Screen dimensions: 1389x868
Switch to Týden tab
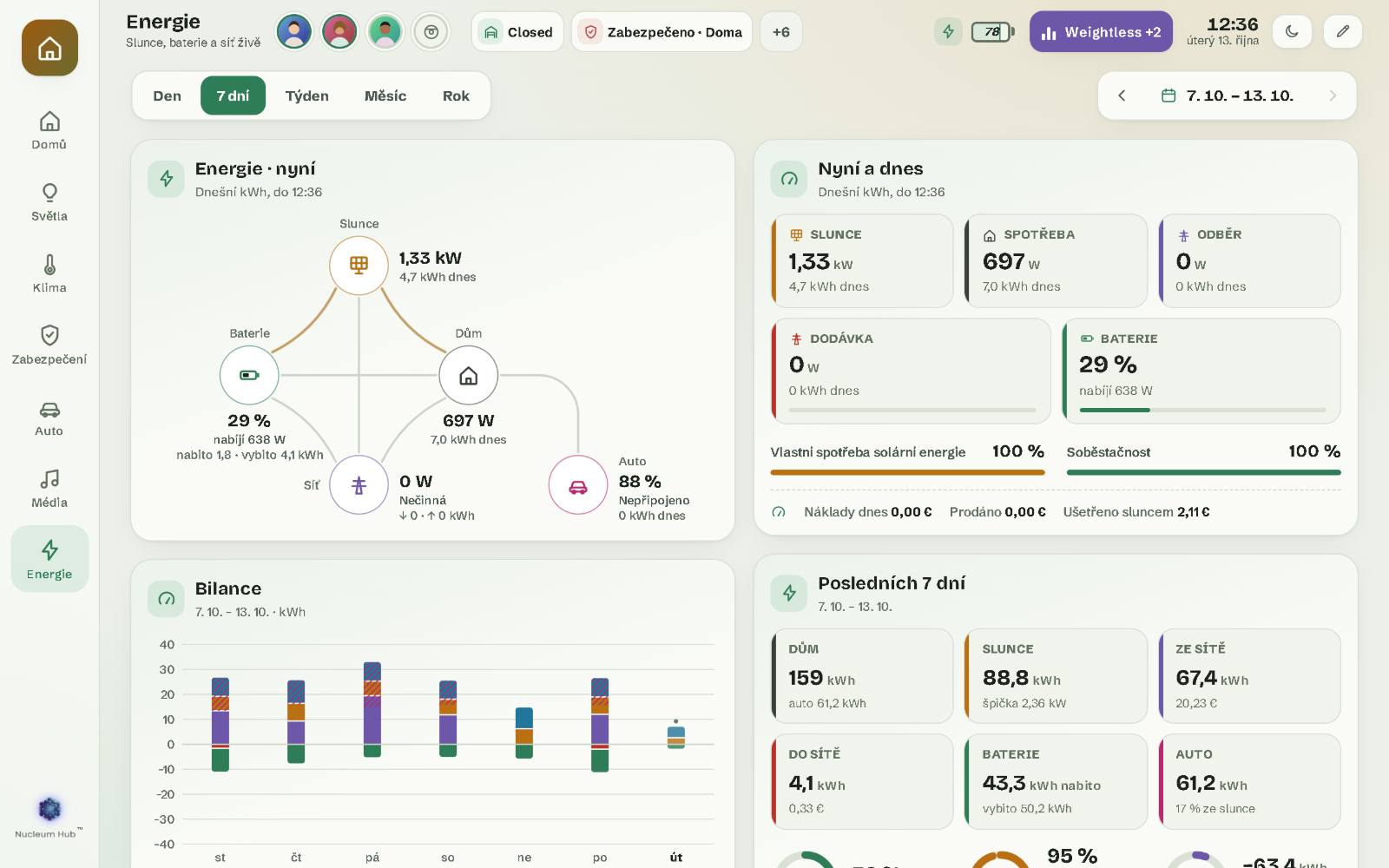(307, 95)
